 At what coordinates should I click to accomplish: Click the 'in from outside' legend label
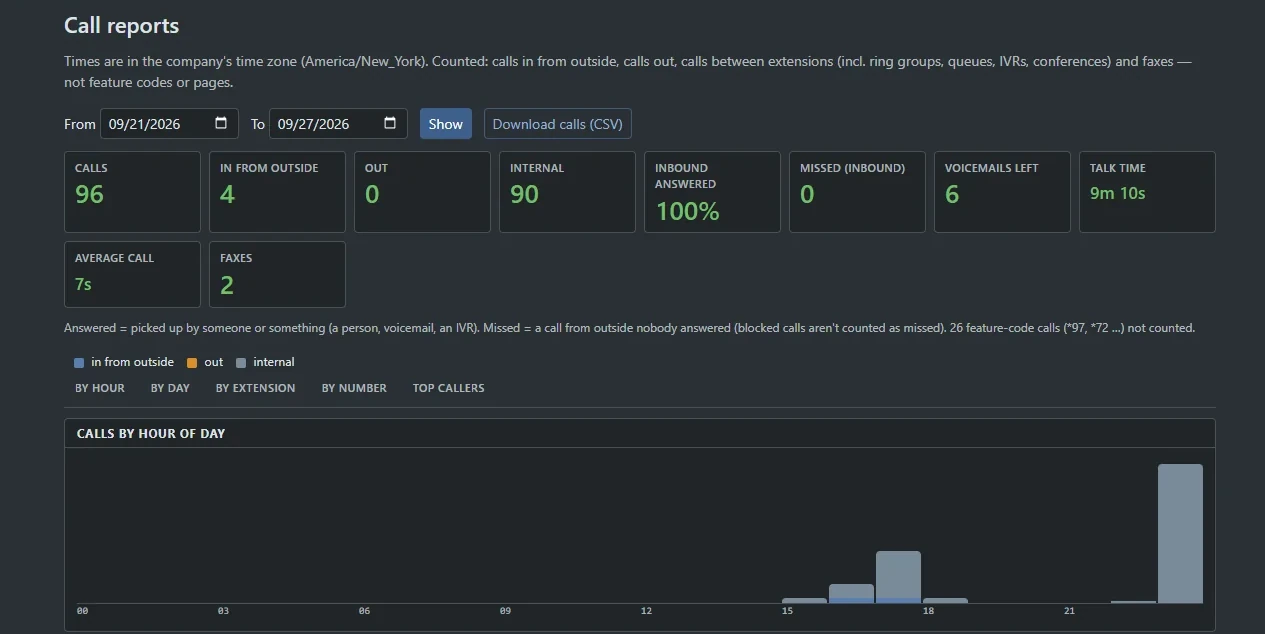click(132, 362)
